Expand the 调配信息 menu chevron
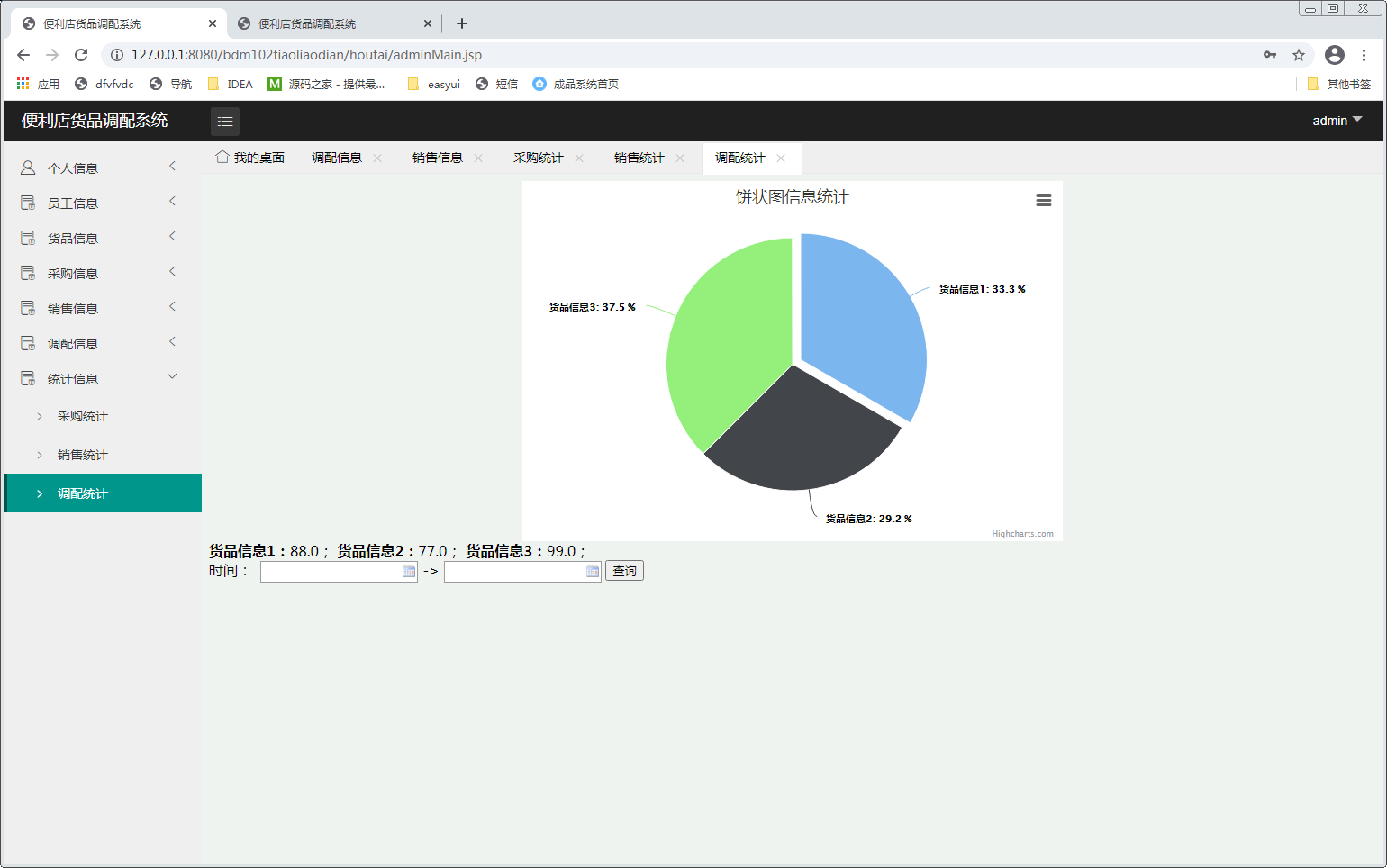1387x868 pixels. (172, 341)
